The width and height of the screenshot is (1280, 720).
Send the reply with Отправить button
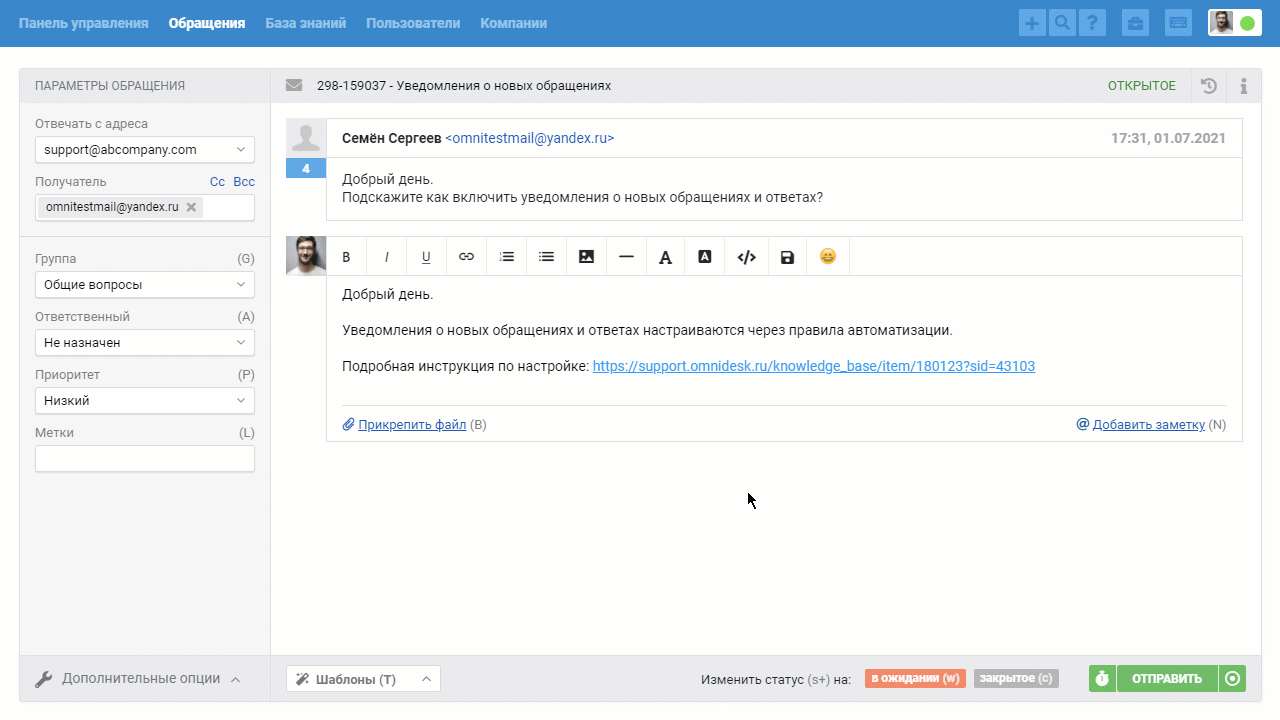pos(1167,679)
